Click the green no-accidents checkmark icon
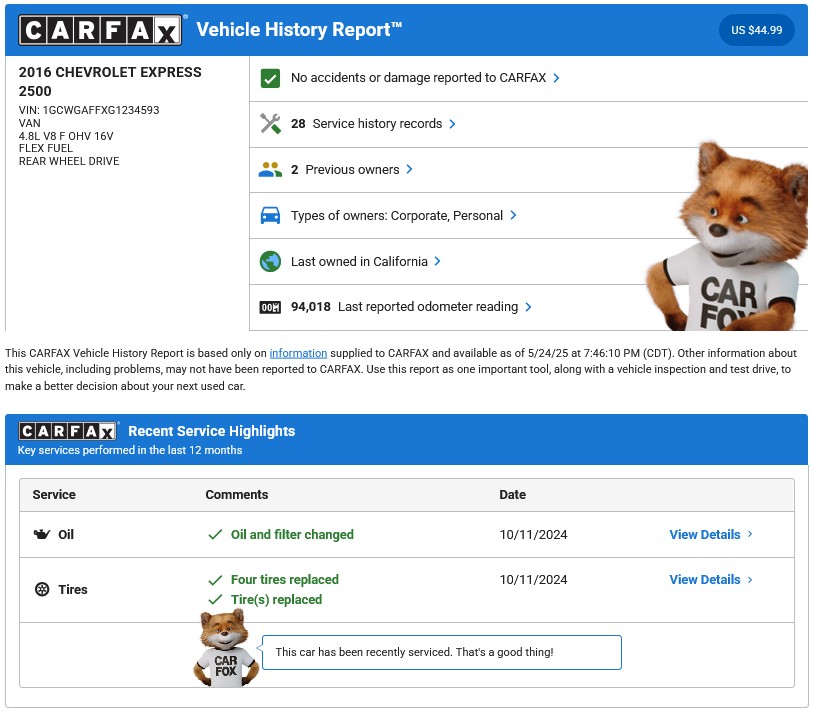 pos(270,78)
